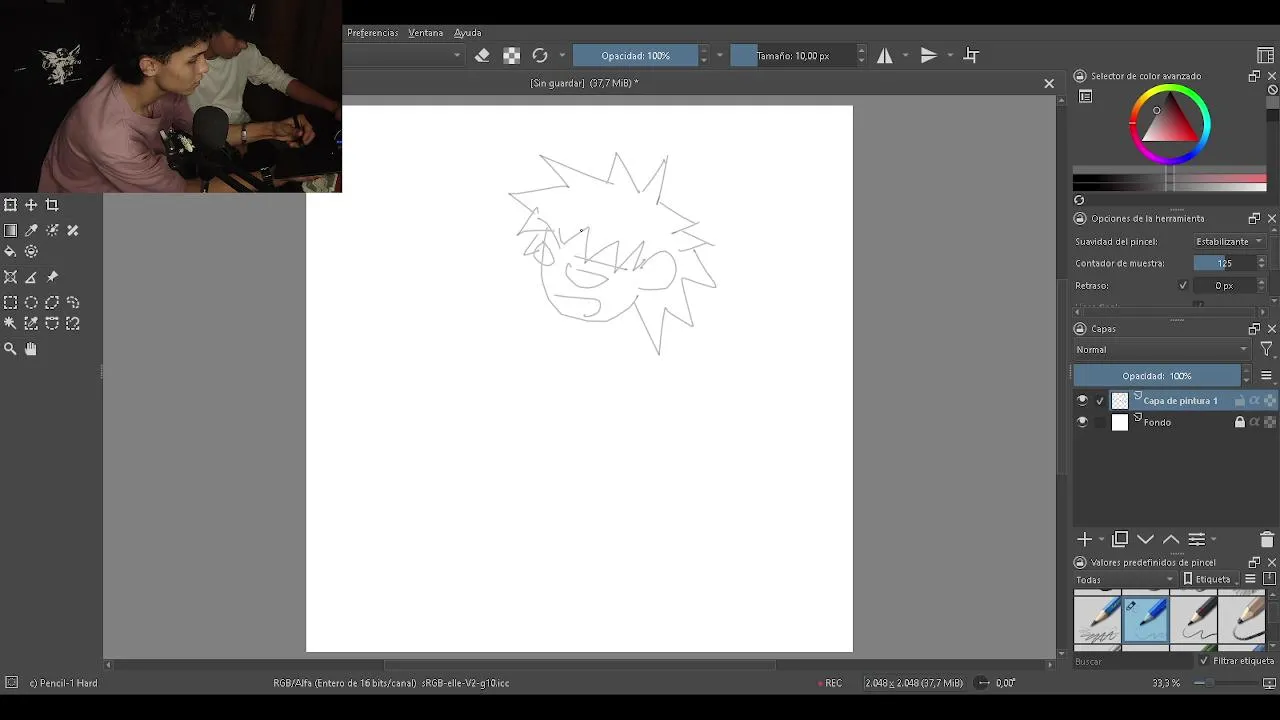Click the wrap around mode icon

[971, 56]
